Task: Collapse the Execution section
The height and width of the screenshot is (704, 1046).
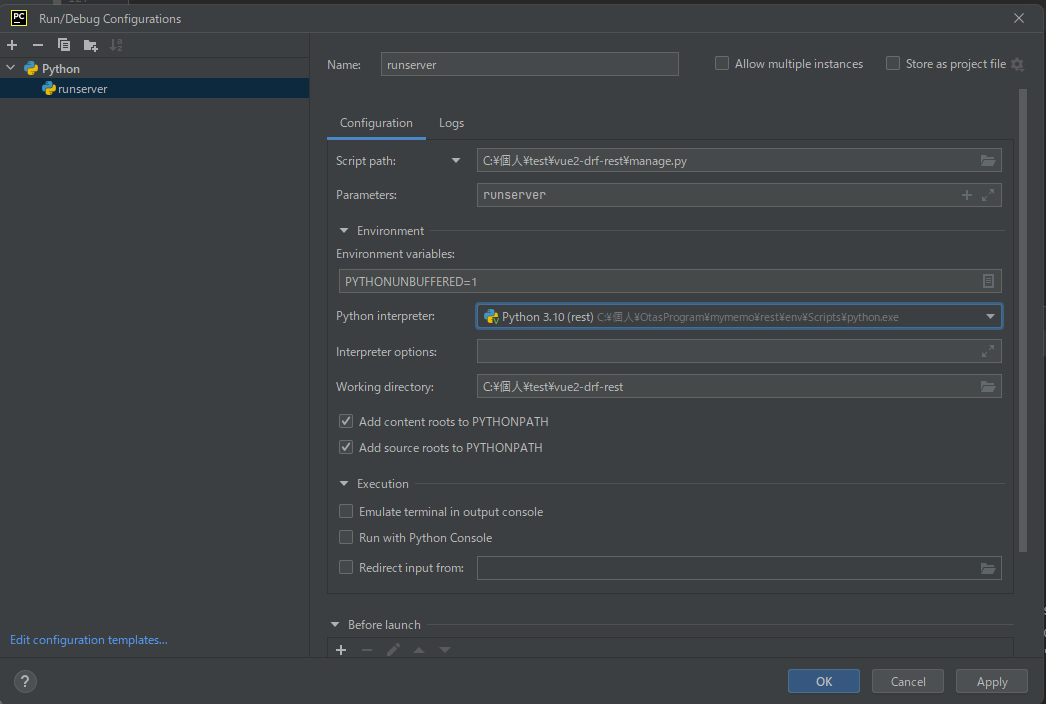Action: click(x=344, y=484)
